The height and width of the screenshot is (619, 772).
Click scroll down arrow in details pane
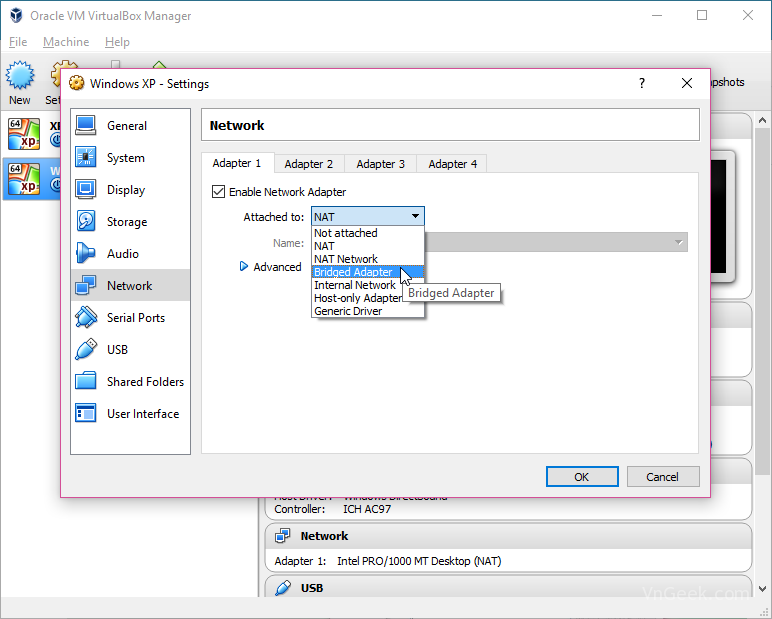pos(762,588)
